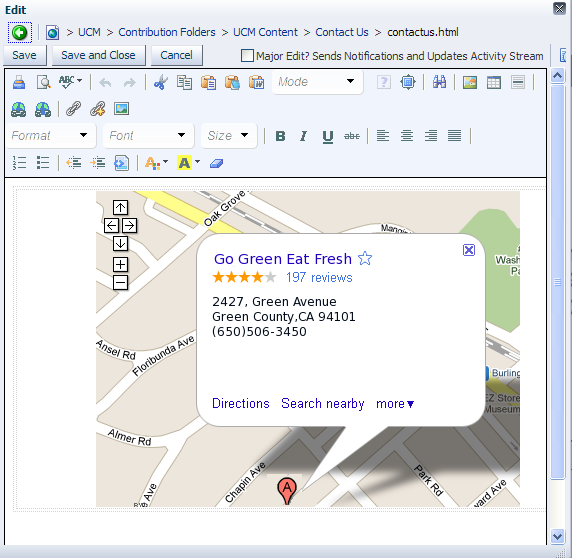Insert a table using the table icon
572x558 pixels.
pyautogui.click(x=494, y=82)
